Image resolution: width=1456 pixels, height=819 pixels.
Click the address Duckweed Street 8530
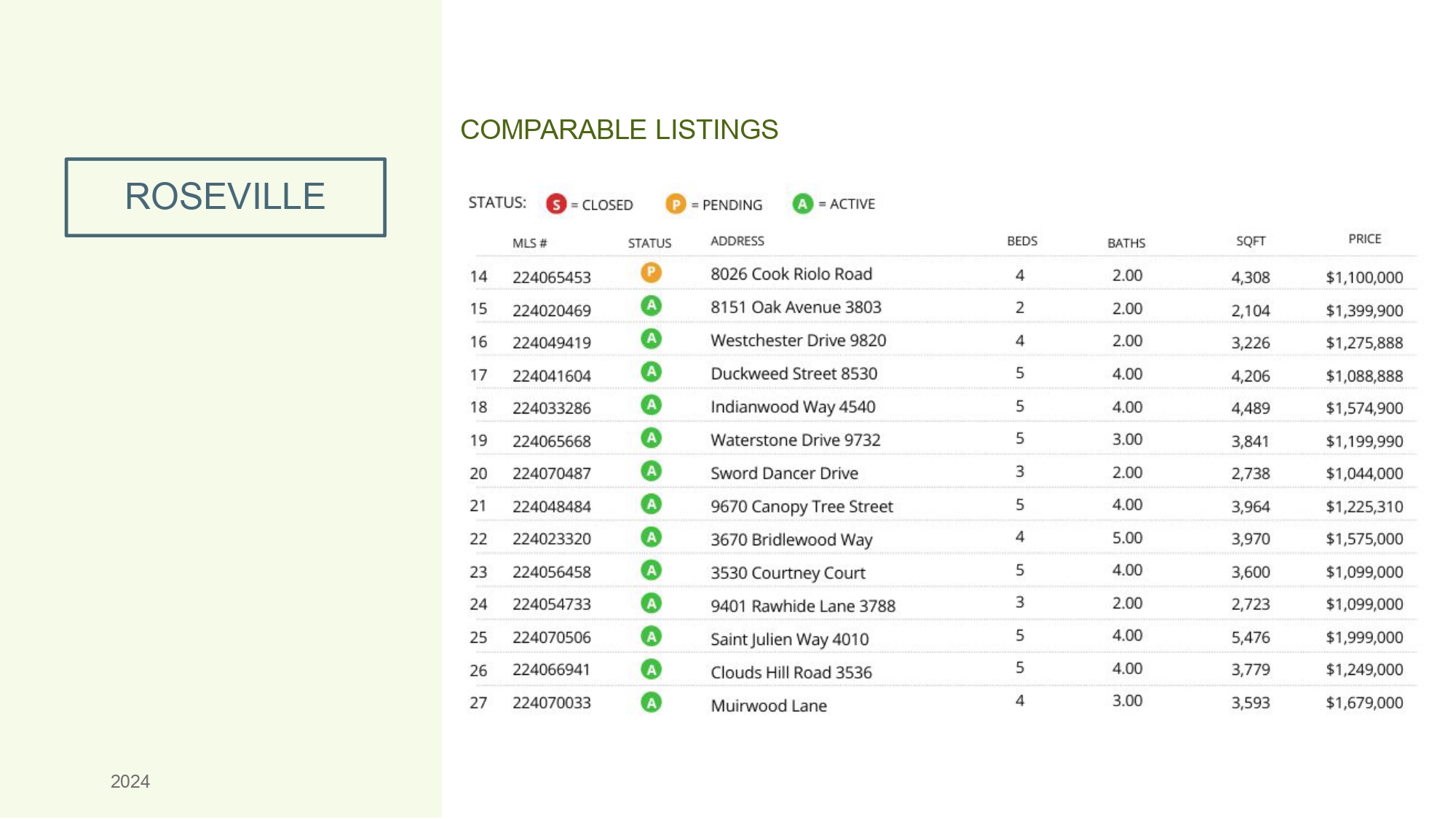click(x=794, y=373)
